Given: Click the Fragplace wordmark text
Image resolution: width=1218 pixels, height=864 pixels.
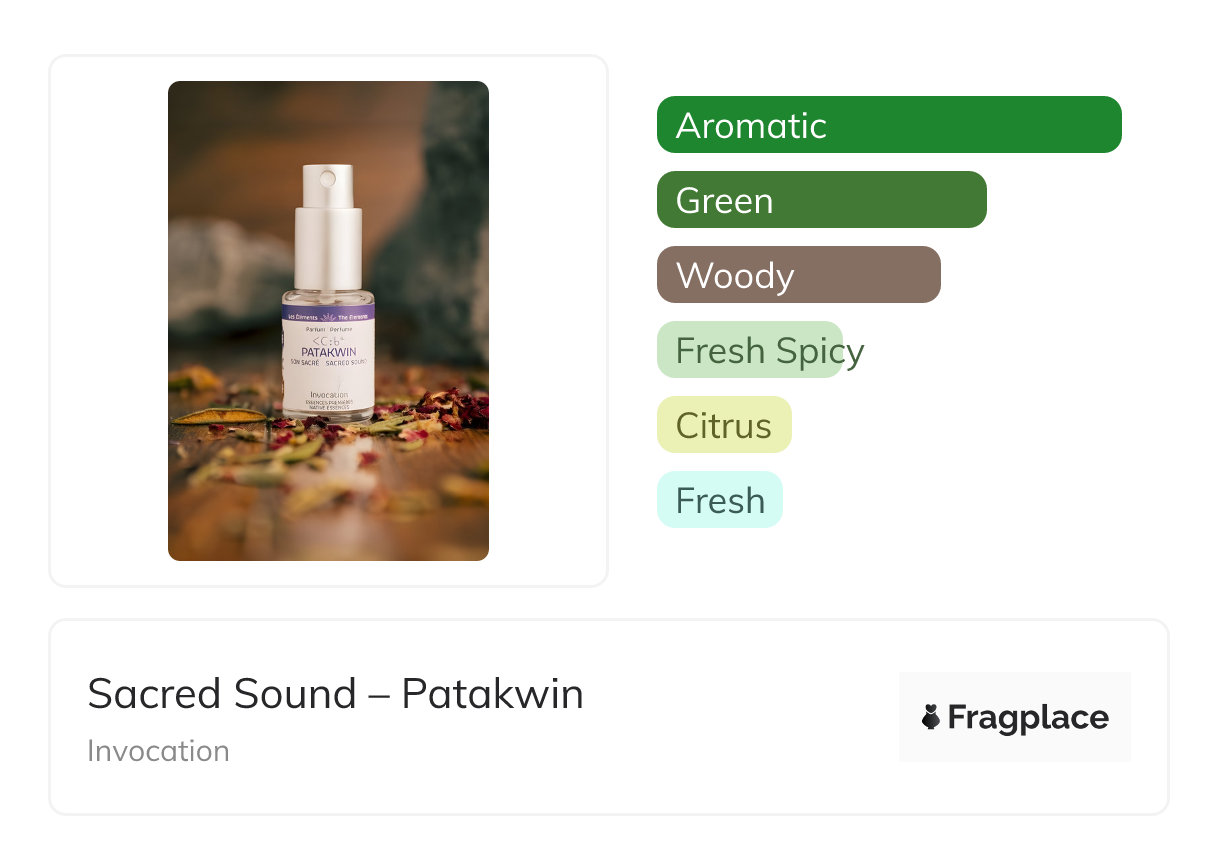Looking at the screenshot, I should 1027,717.
